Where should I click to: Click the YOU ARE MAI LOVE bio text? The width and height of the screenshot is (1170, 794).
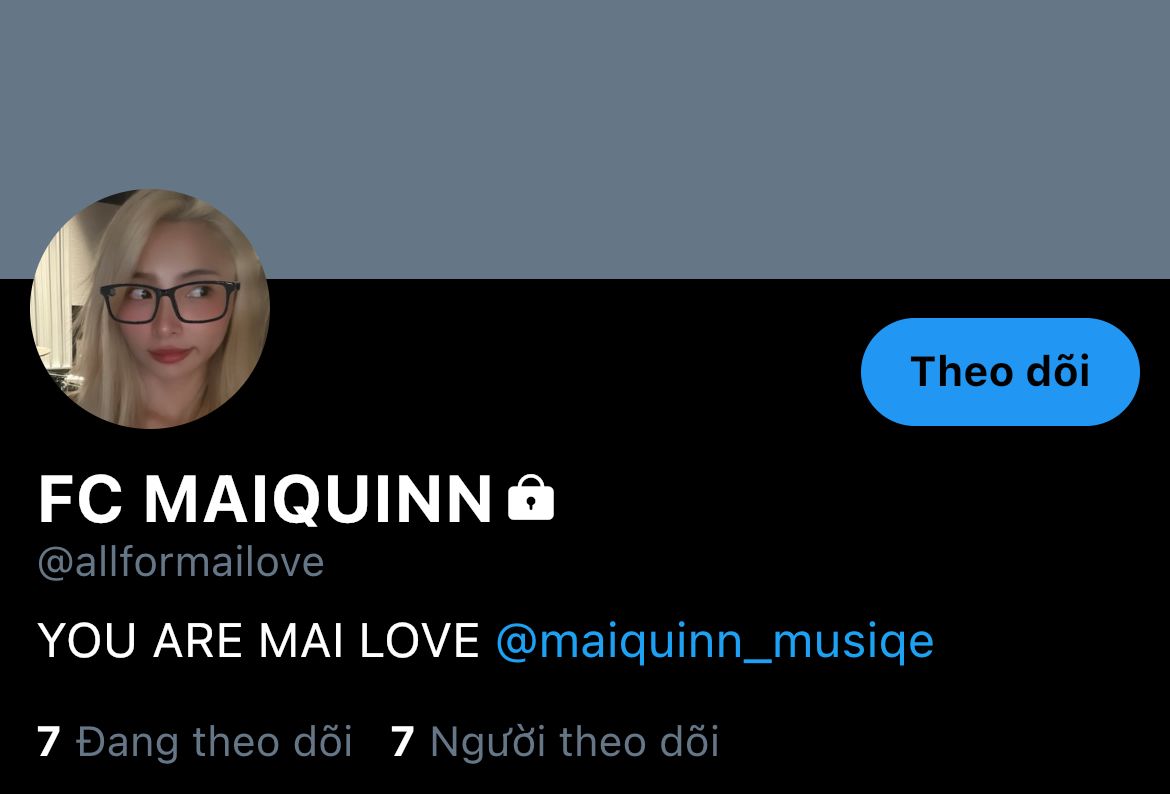point(258,641)
